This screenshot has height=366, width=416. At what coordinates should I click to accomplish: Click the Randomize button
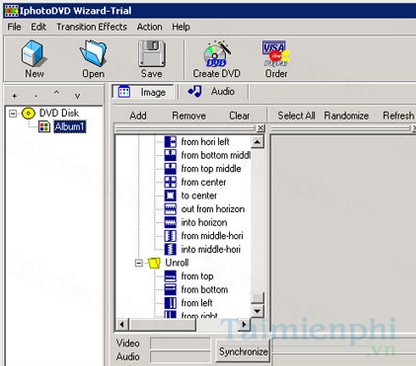pyautogui.click(x=346, y=116)
